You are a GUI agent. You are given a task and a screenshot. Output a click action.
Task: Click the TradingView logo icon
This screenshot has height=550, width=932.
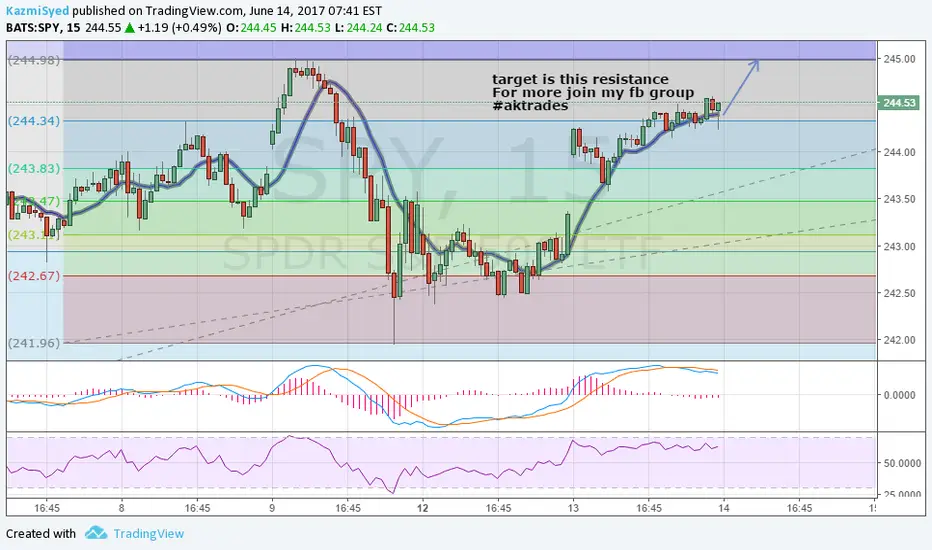coord(96,533)
